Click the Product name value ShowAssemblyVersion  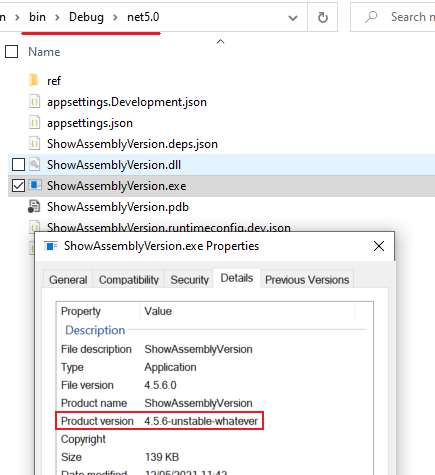pos(198,403)
